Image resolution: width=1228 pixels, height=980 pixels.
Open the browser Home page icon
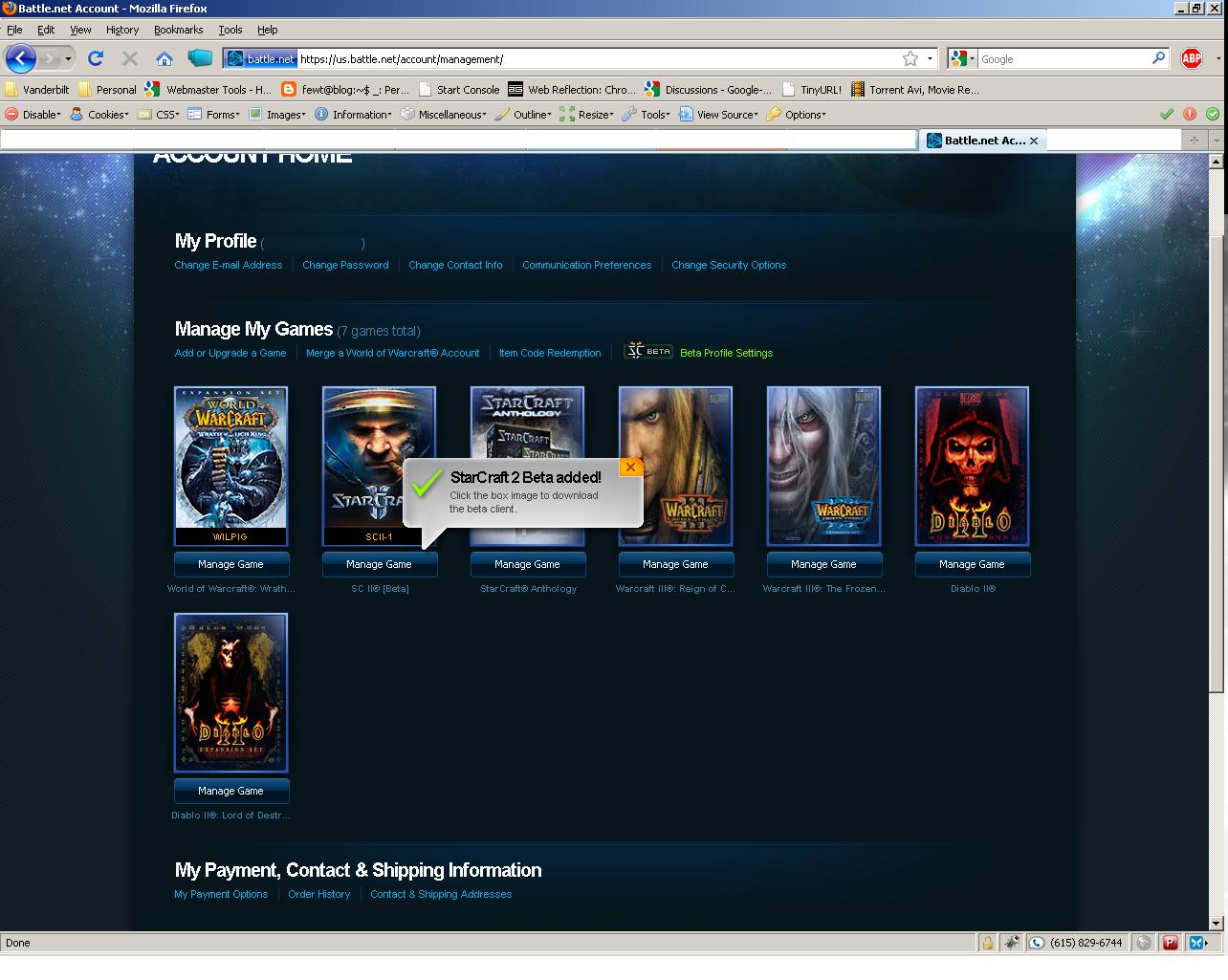[164, 58]
